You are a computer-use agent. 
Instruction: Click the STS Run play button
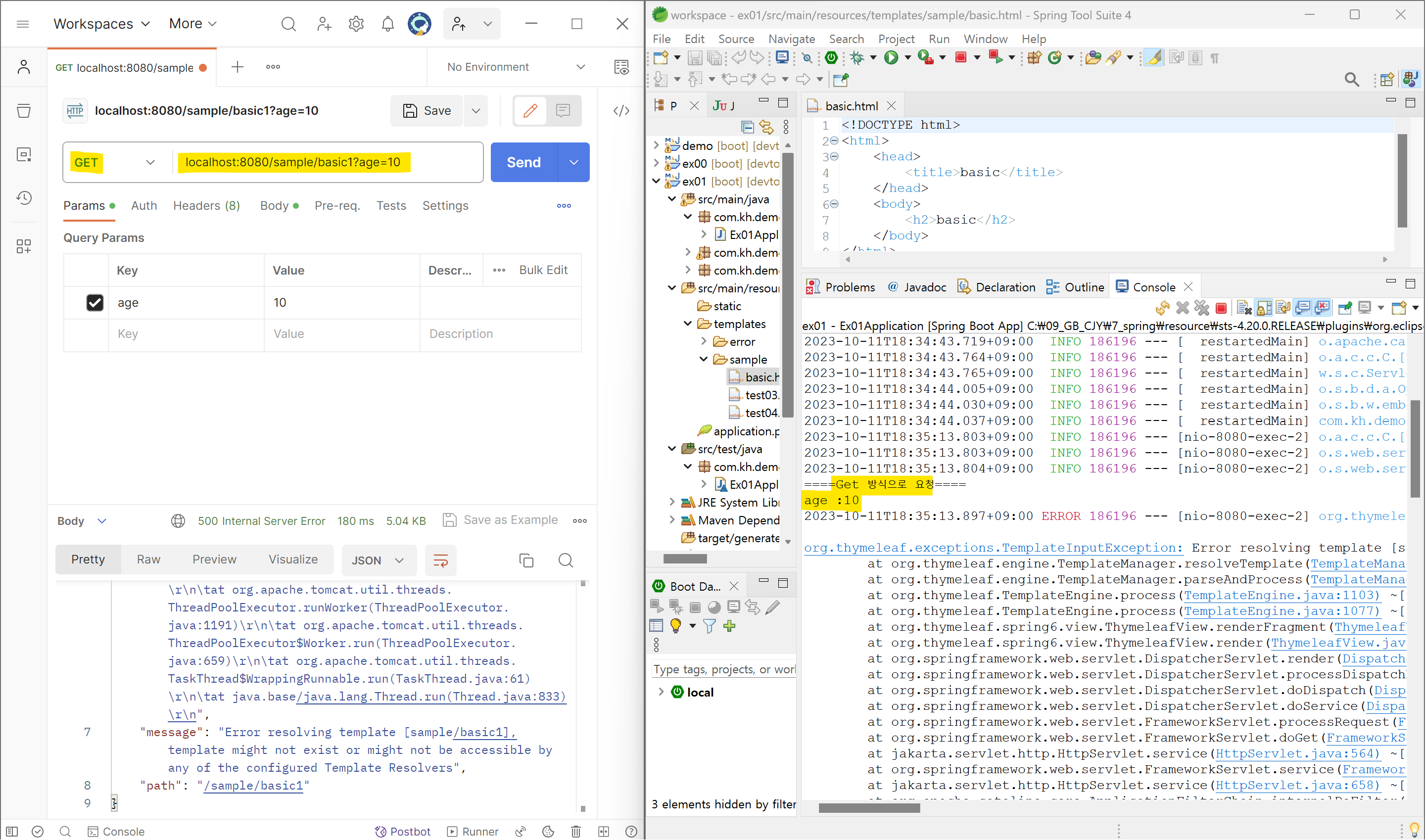coord(891,58)
